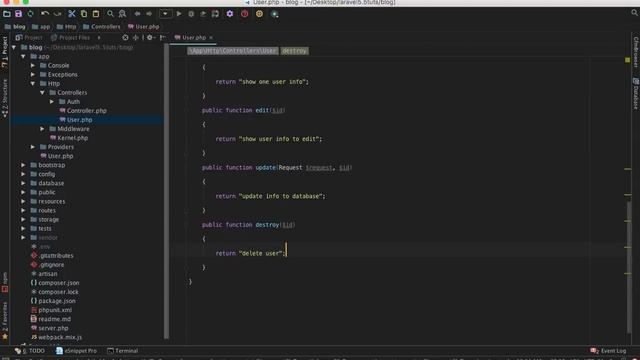Click the destroy breadcrumb above the editor
This screenshot has width=640, height=360.
pyautogui.click(x=294, y=51)
